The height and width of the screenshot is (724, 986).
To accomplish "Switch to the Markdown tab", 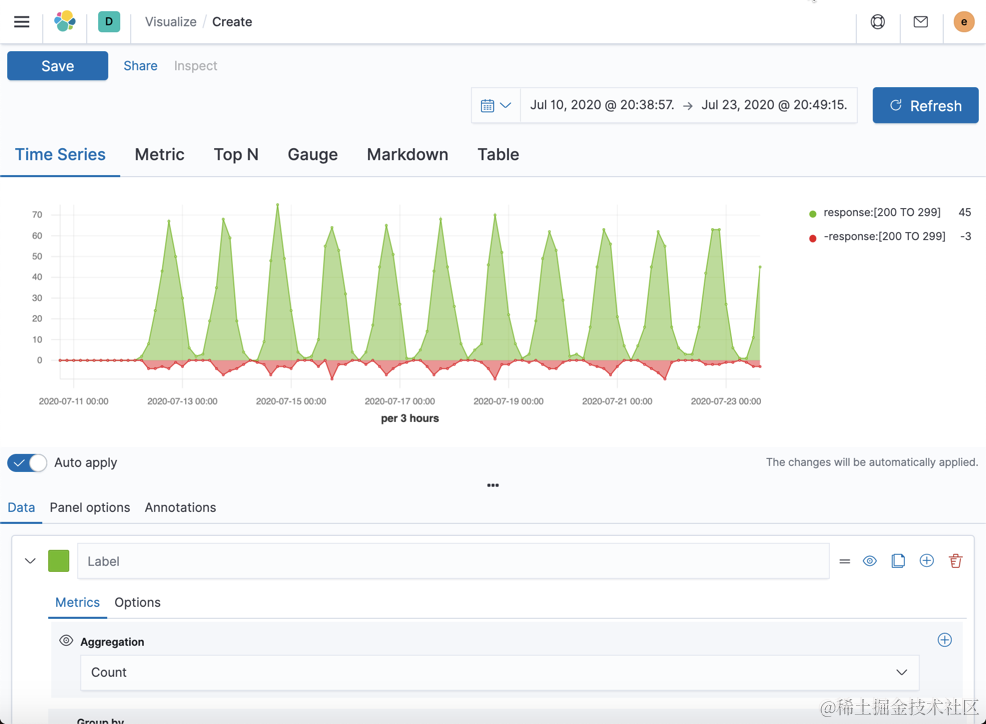I will coord(407,155).
